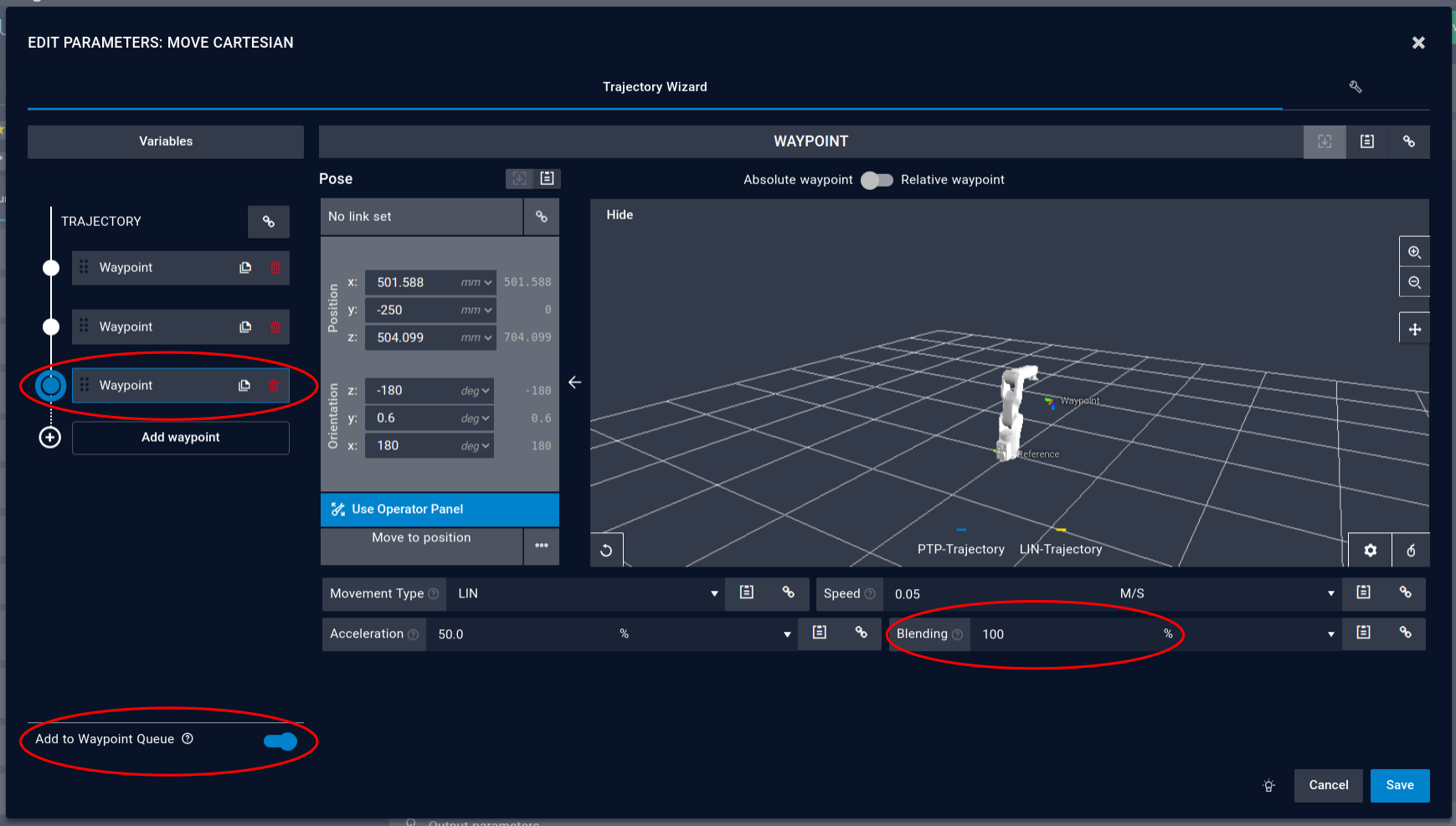
Task: Open orientation y unit deg dropdown
Action: tap(476, 418)
